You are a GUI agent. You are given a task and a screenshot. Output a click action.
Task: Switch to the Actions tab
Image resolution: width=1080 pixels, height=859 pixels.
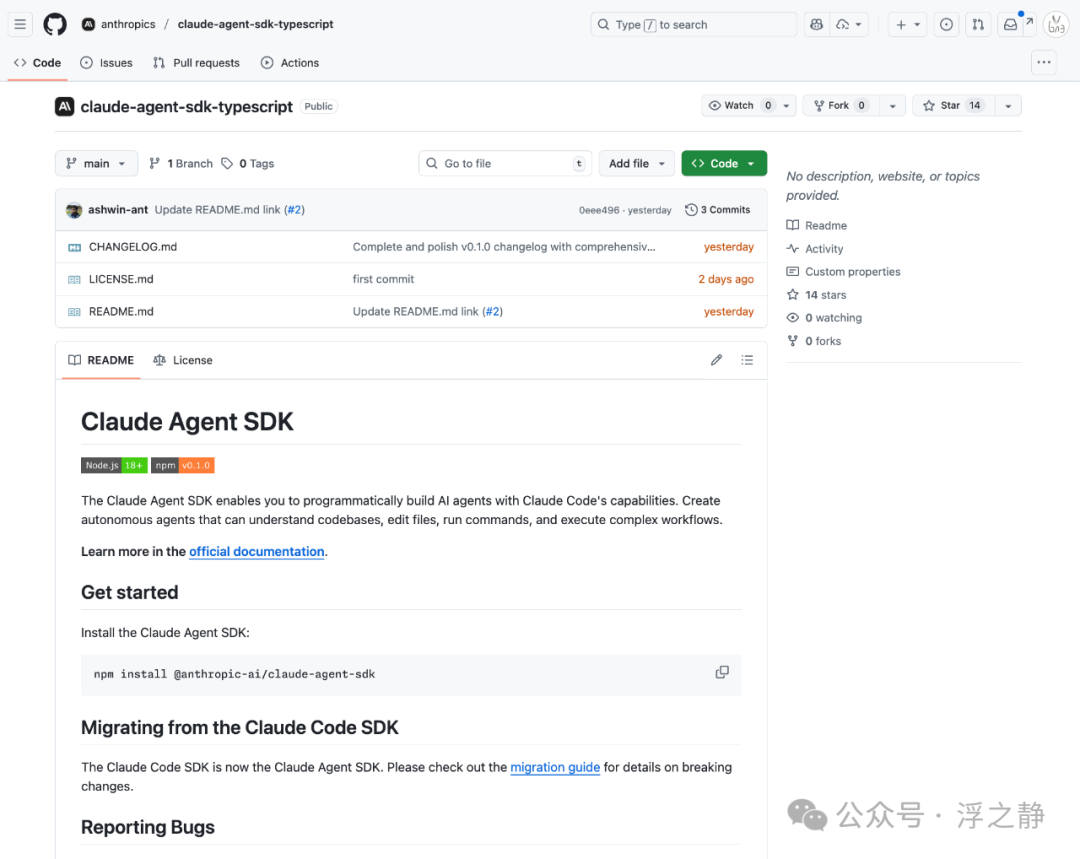click(290, 63)
